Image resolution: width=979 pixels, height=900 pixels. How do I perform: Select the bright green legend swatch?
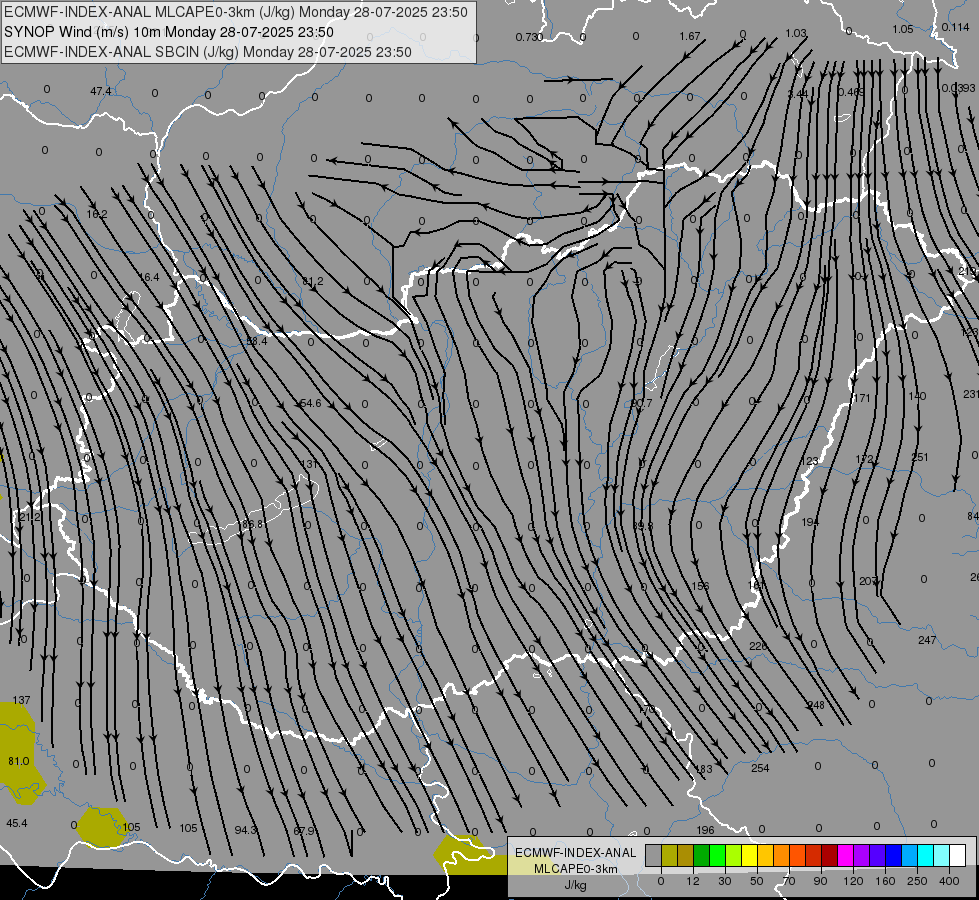717,855
